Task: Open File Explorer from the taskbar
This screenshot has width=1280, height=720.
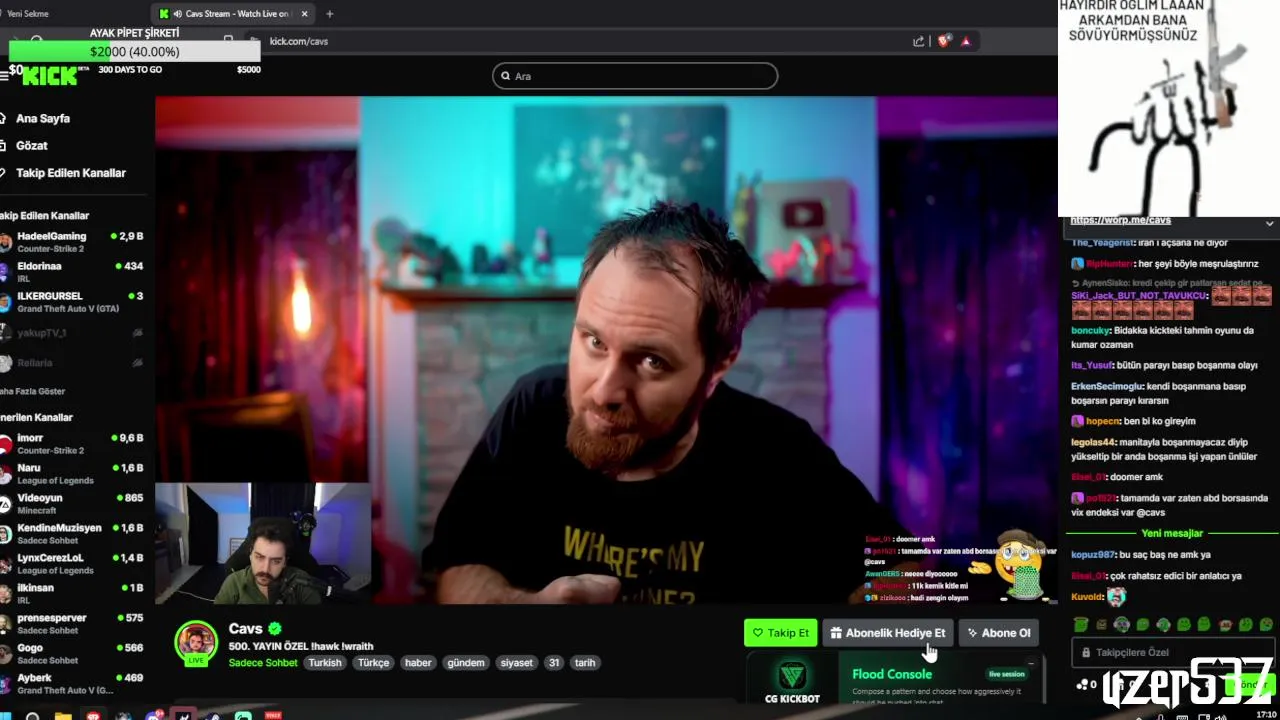Action: [63, 716]
